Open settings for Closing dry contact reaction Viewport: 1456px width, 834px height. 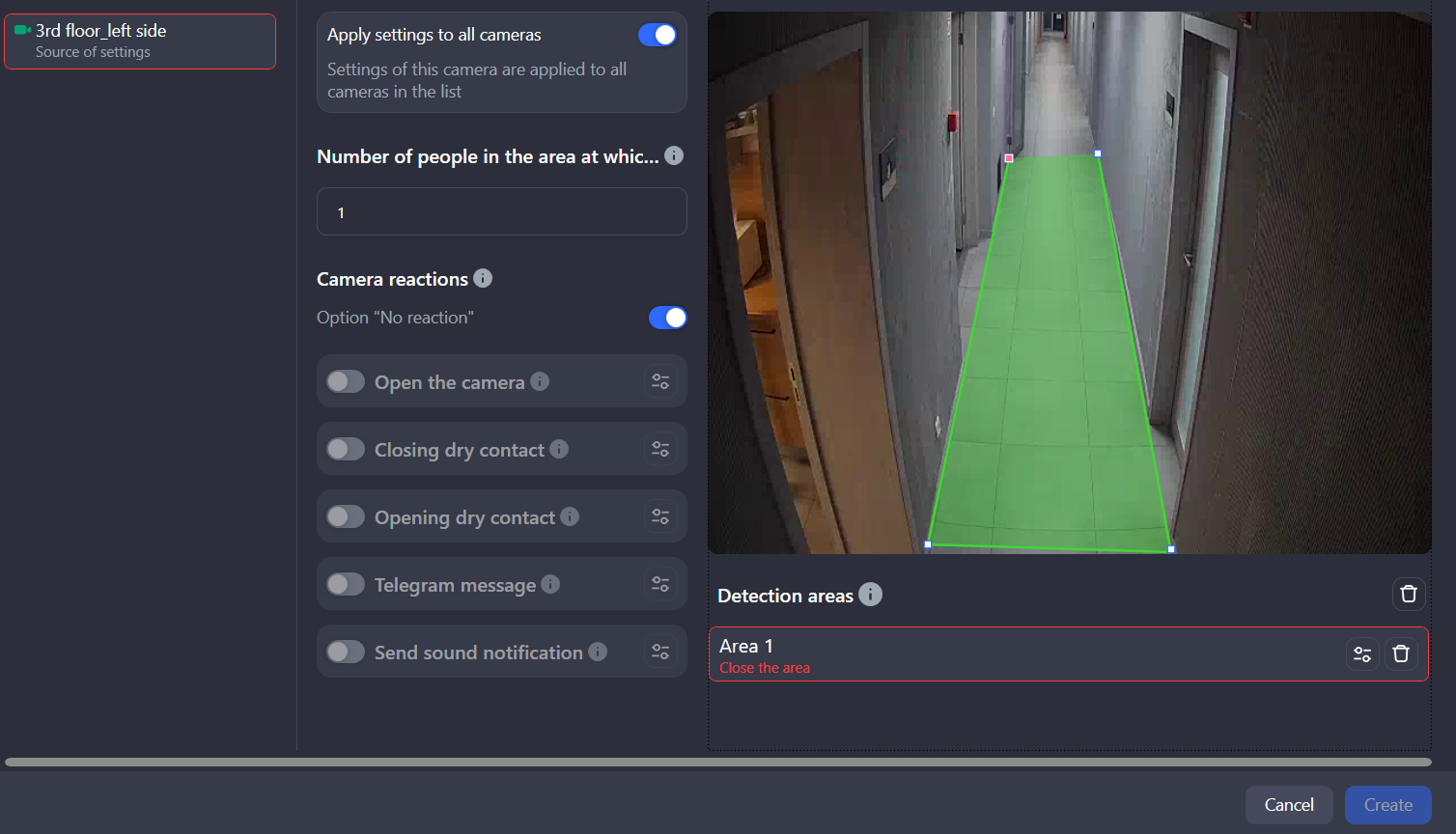[660, 449]
